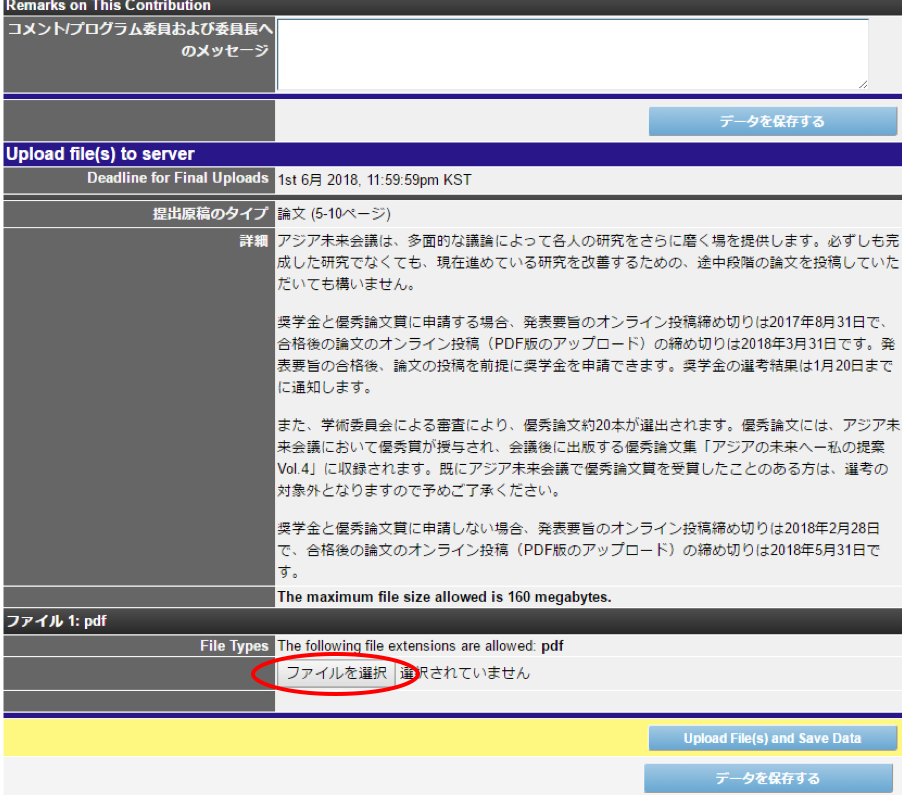Screen dimensions: 902x795
Task: Click the allowed file extensions text
Action: 420,647
